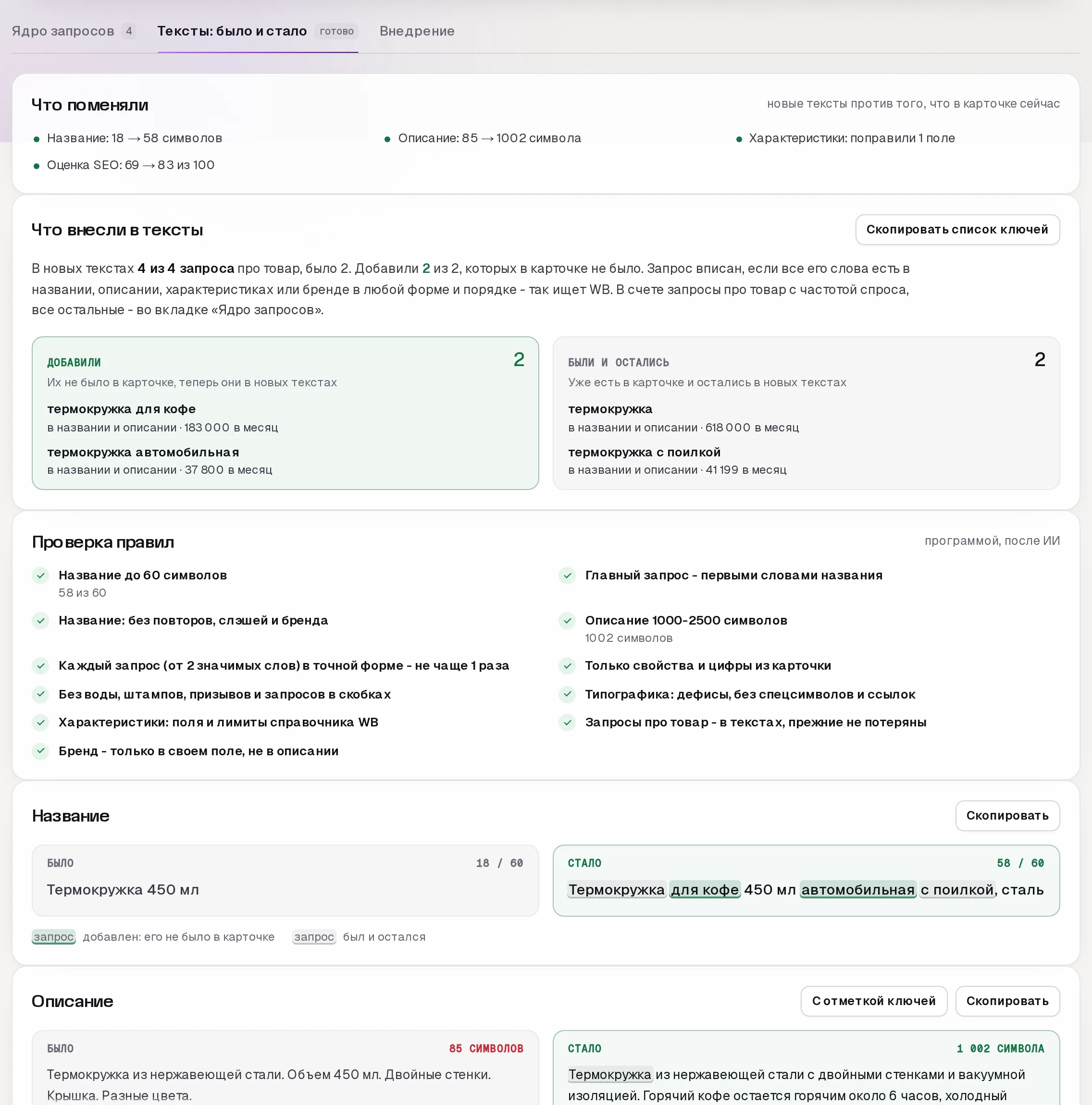
Task: Click highlighted автомобильная in the new title
Action: (x=858, y=890)
